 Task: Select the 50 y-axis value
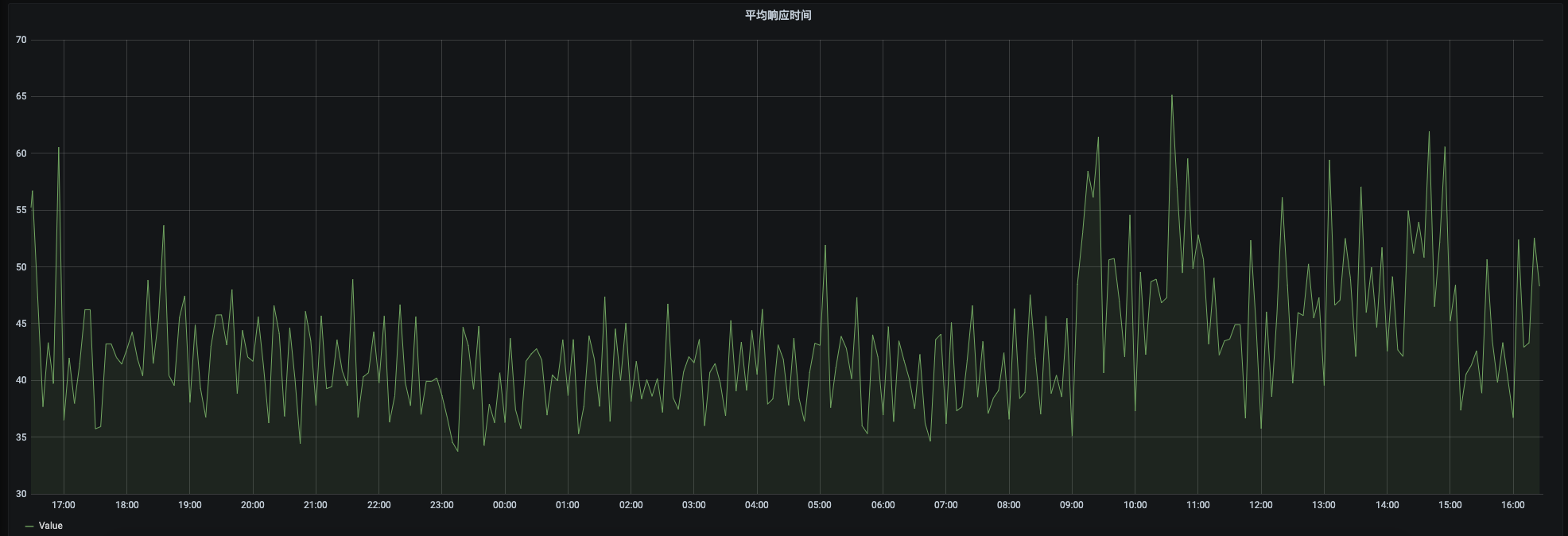point(21,267)
